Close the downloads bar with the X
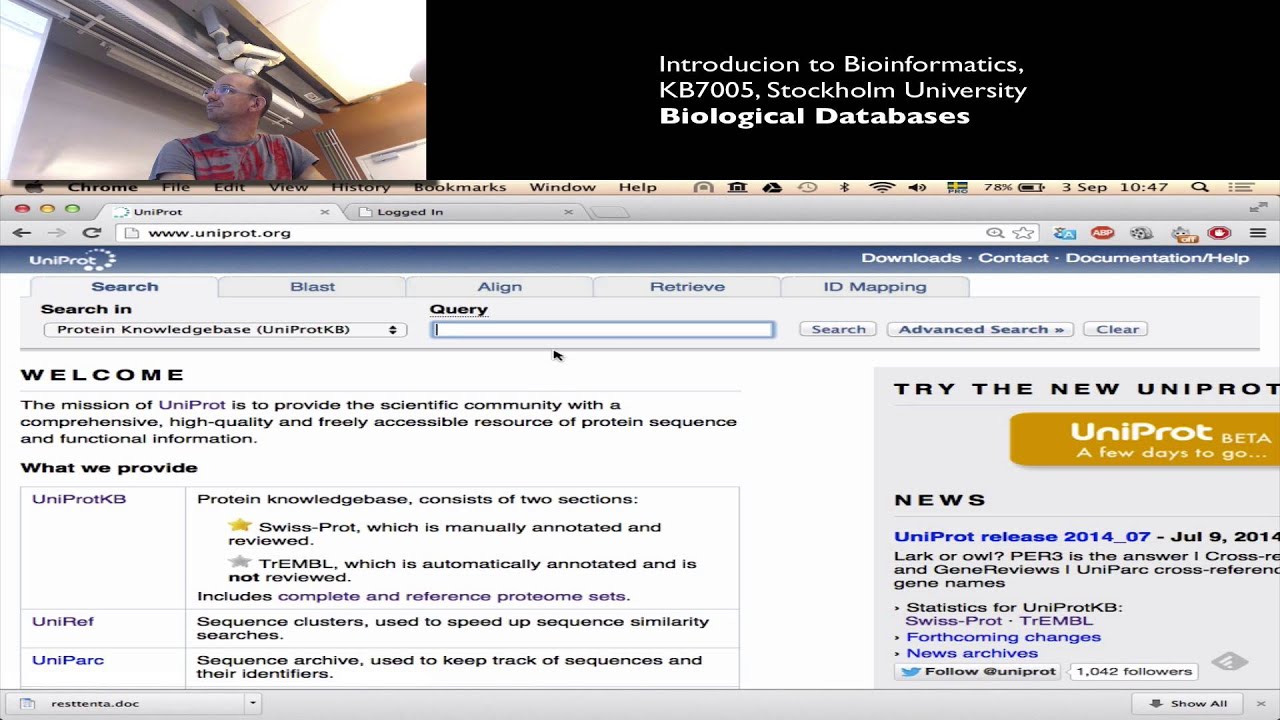Image resolution: width=1280 pixels, height=720 pixels. pyautogui.click(x=1260, y=703)
